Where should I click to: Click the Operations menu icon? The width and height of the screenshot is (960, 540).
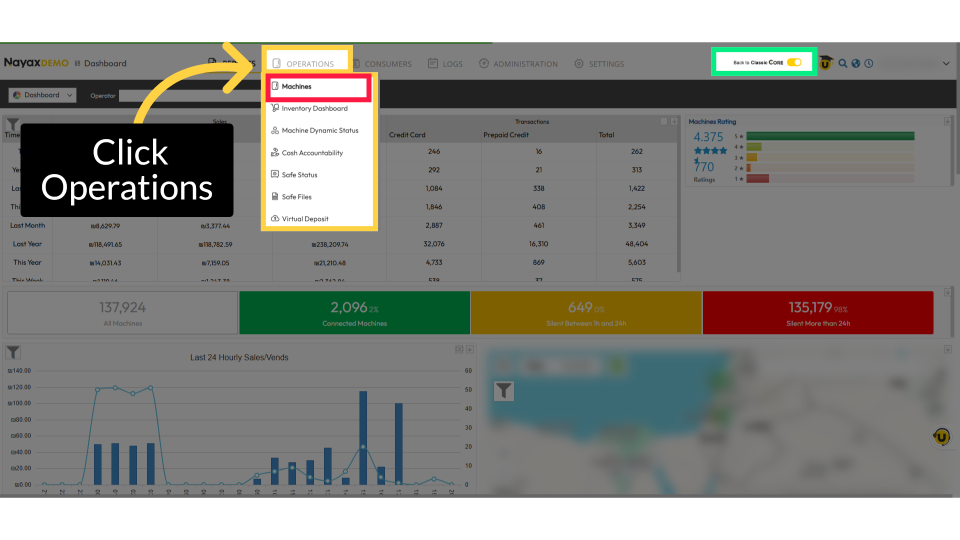pyautogui.click(x=277, y=64)
